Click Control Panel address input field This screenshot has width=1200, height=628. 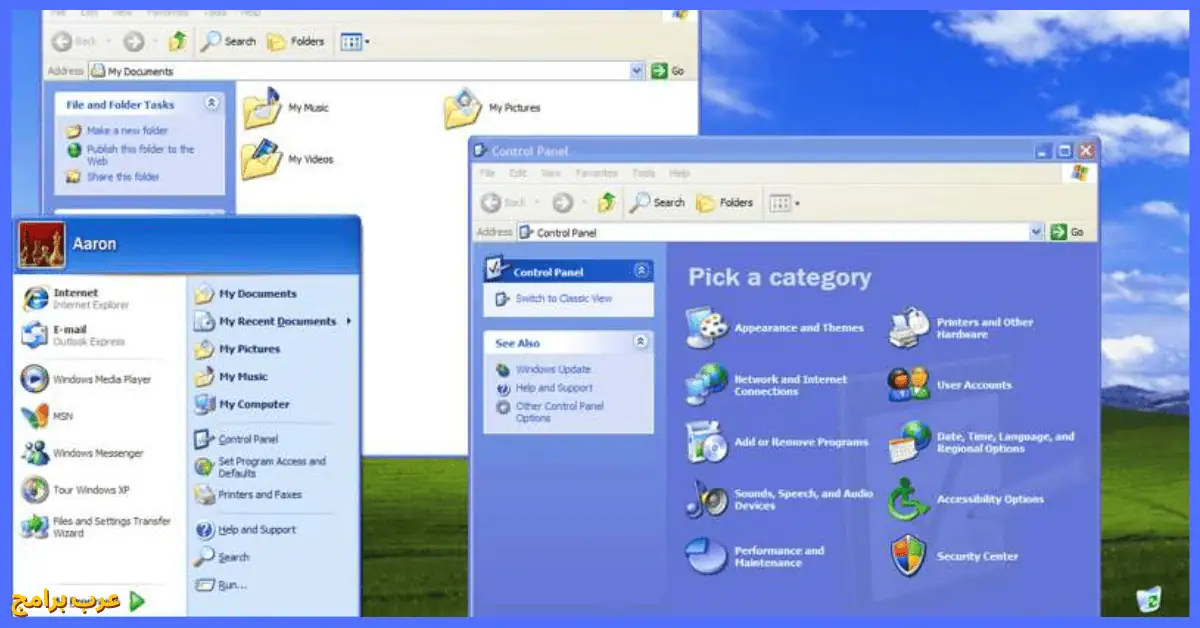point(782,232)
